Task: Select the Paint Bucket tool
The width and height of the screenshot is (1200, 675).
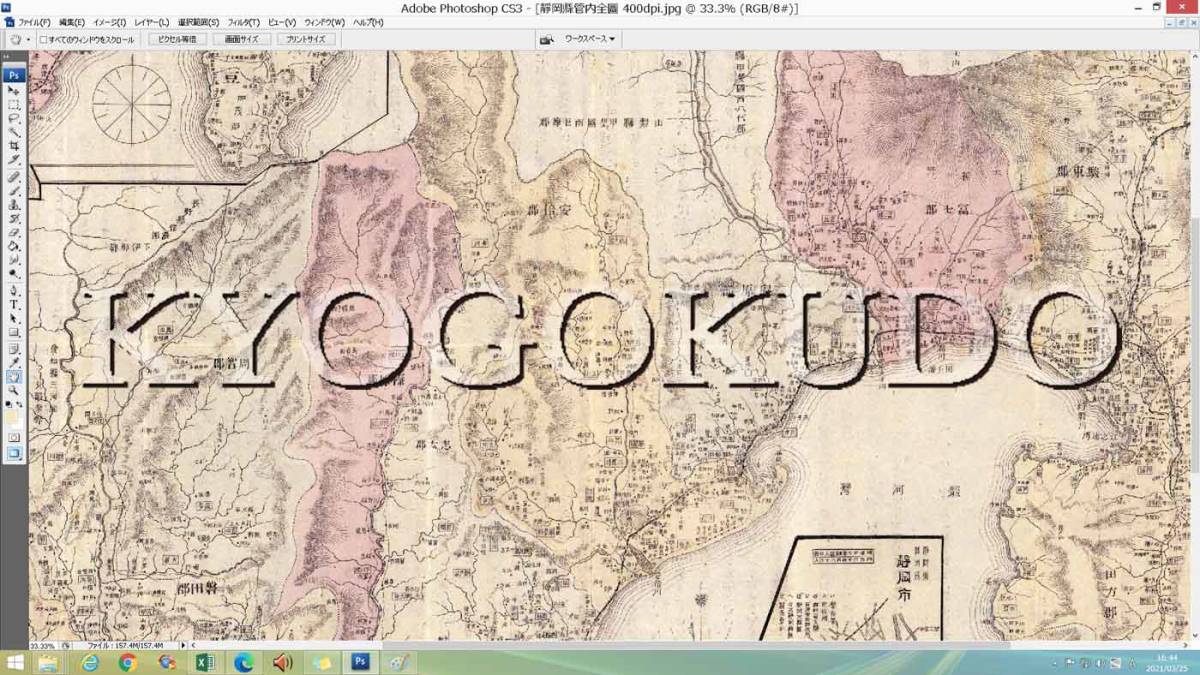Action: [x=14, y=246]
